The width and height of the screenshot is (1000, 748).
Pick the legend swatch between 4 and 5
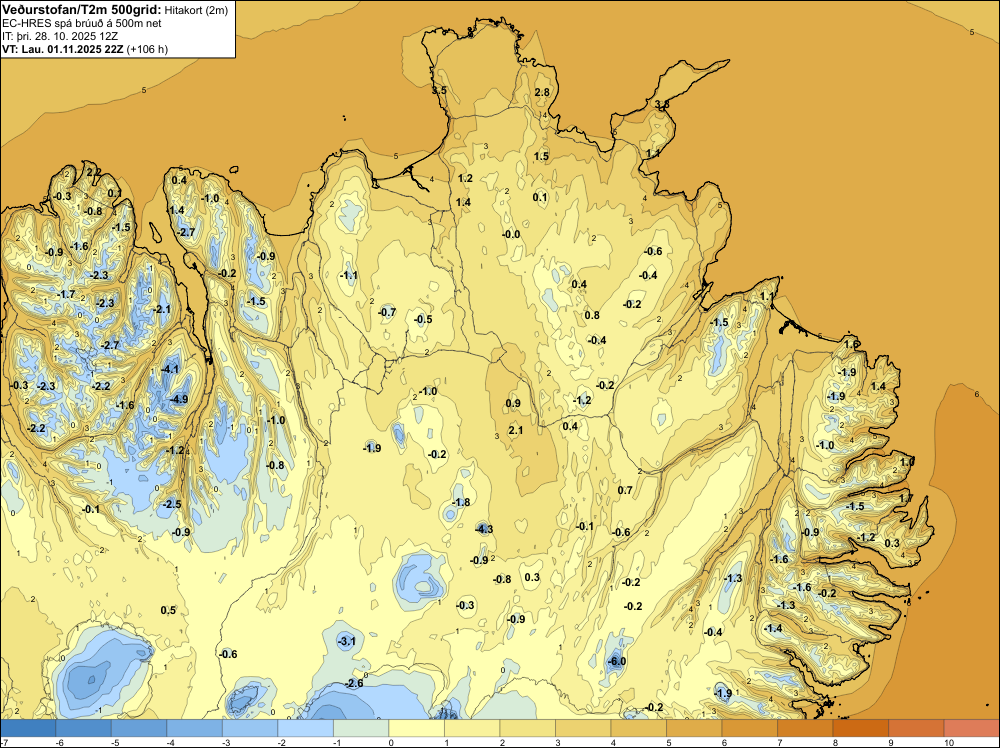(638, 727)
